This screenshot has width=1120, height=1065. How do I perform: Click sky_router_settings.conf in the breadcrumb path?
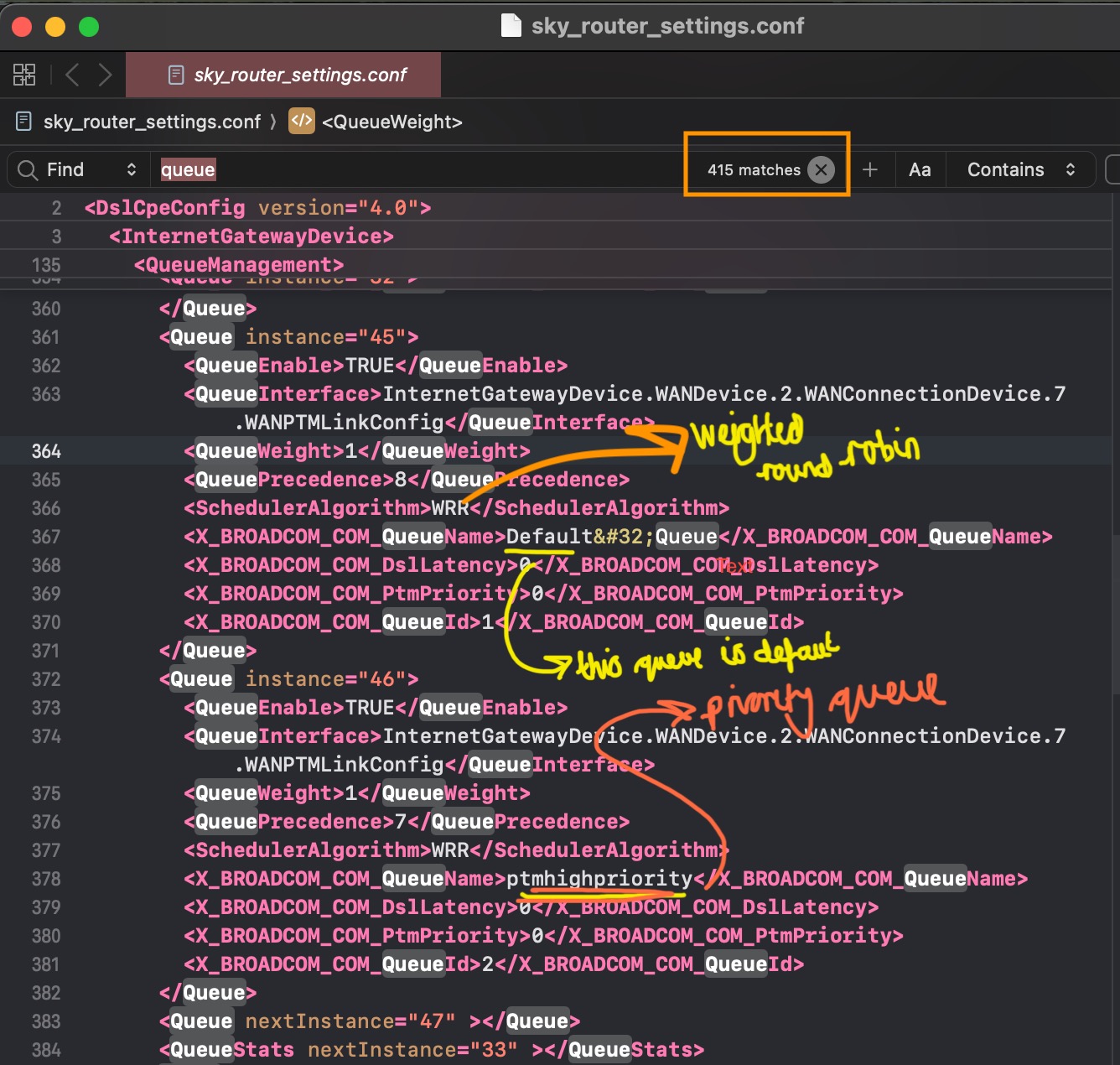[x=152, y=122]
